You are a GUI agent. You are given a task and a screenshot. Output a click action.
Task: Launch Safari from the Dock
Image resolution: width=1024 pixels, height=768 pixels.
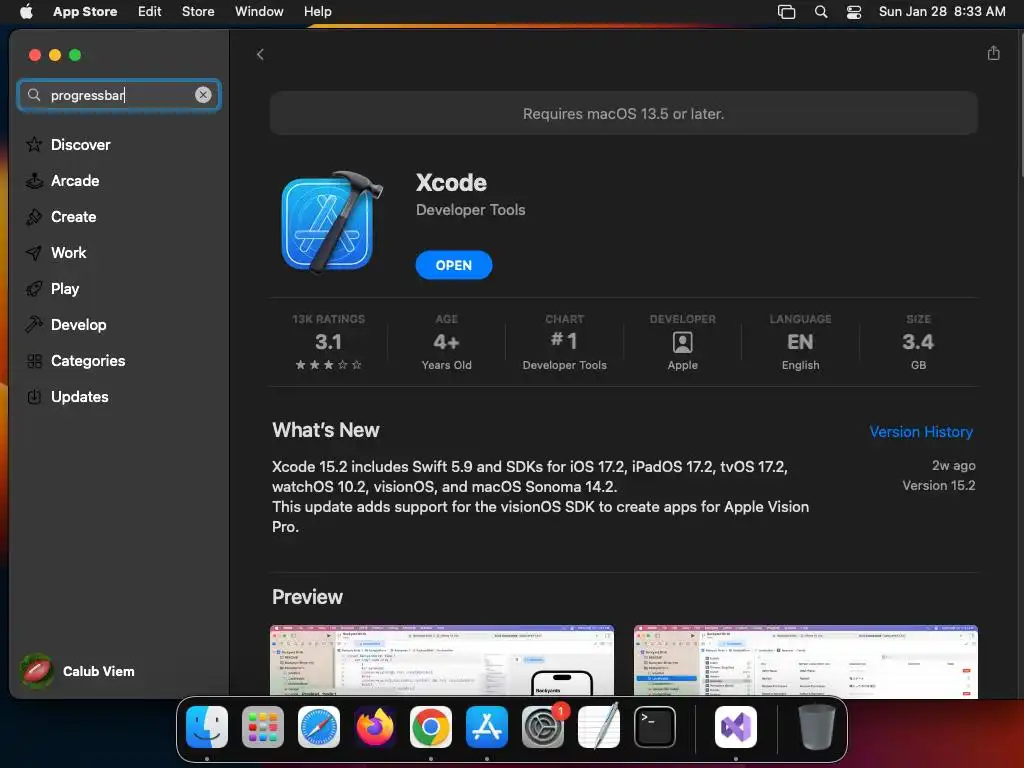319,727
